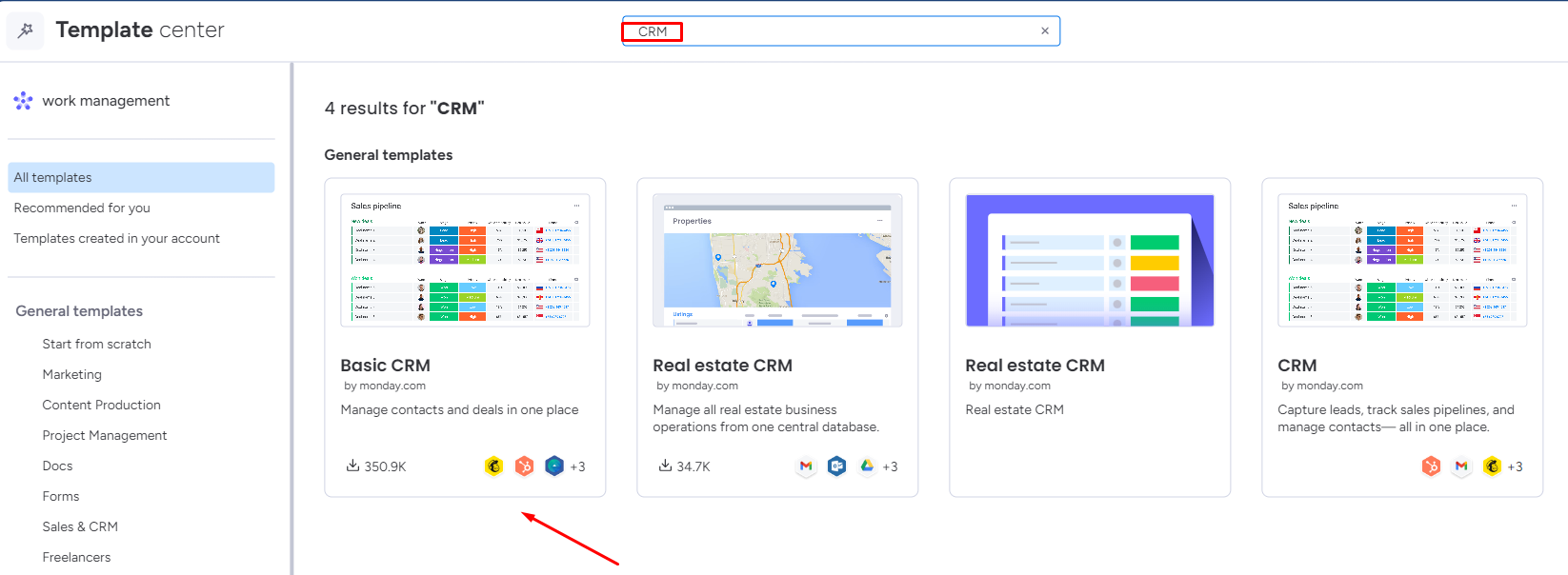The image size is (1568, 575).
Task: Open the CRM template Sales pipeline thumbnail
Action: point(1402,261)
